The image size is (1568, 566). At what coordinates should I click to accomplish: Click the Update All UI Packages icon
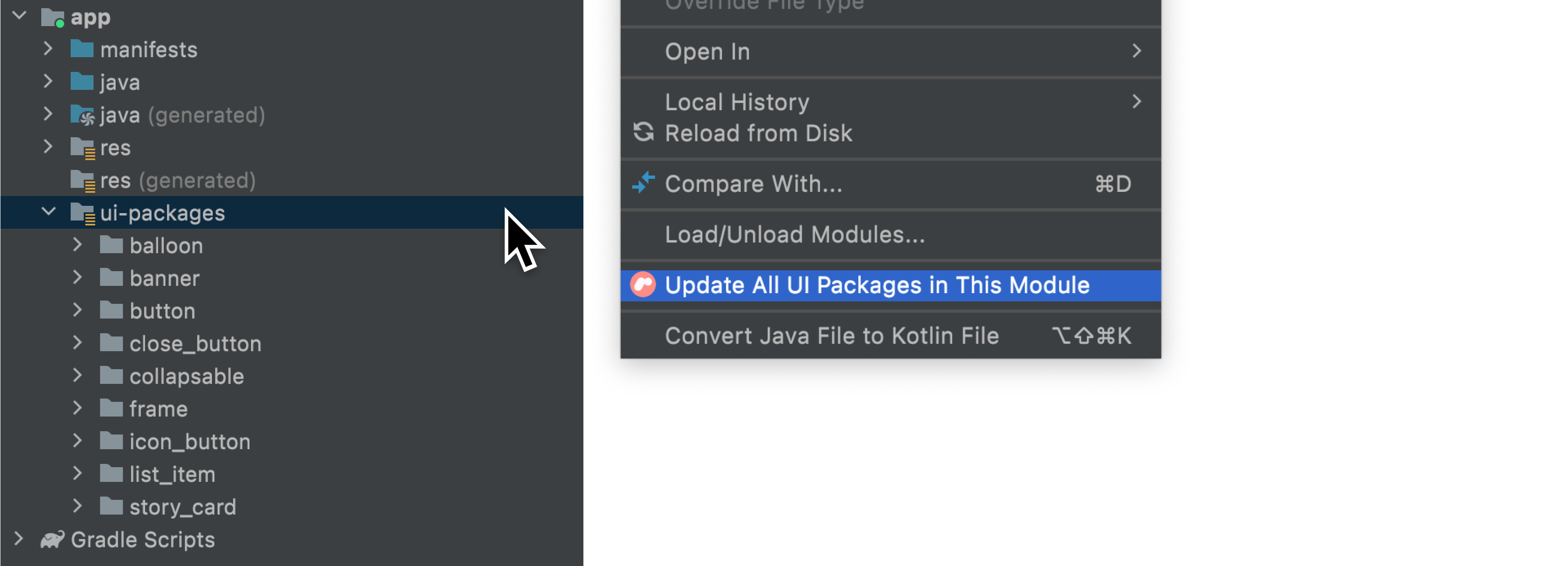click(643, 286)
